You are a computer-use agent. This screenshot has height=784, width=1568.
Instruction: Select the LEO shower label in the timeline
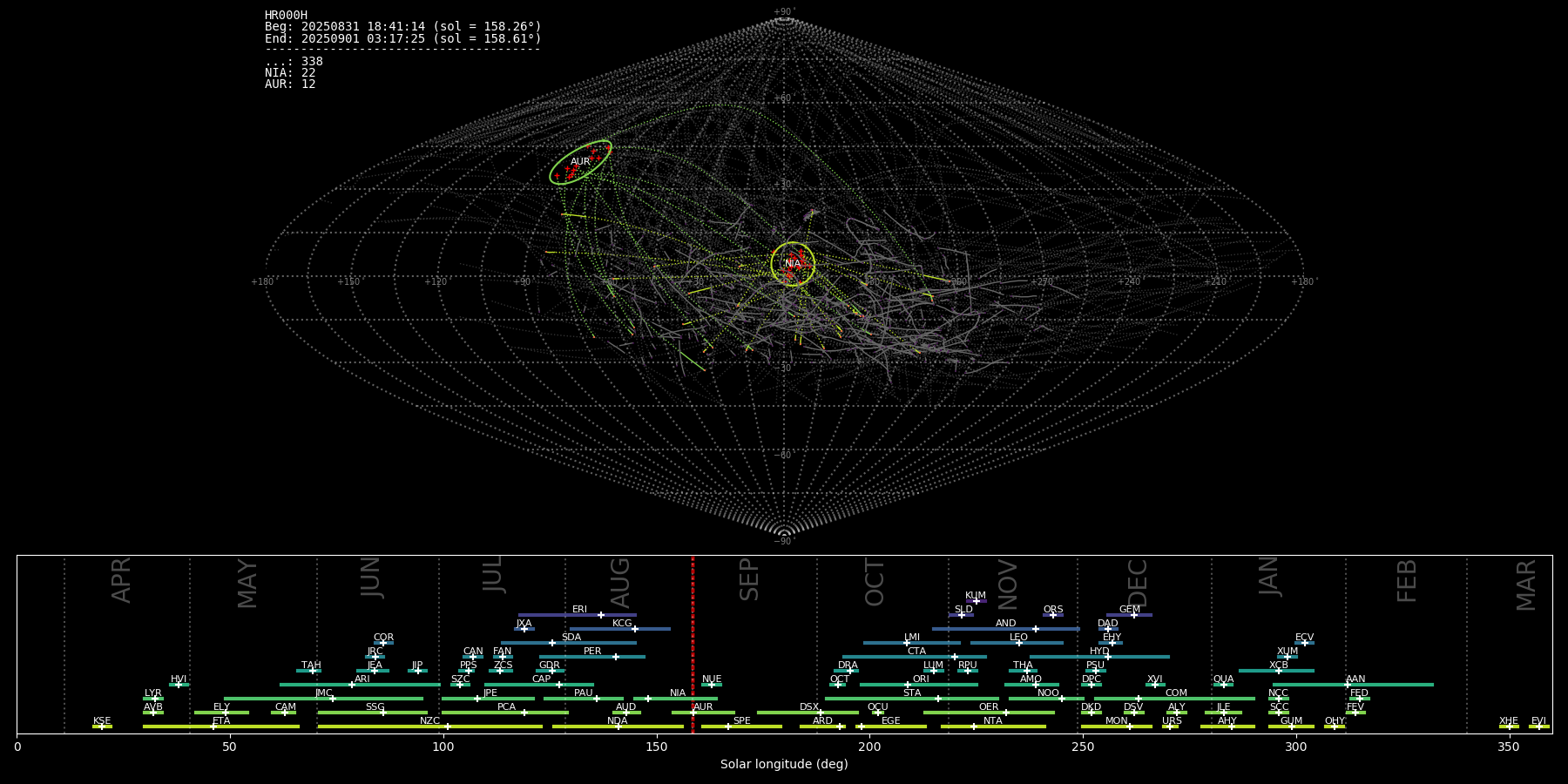tap(1018, 638)
